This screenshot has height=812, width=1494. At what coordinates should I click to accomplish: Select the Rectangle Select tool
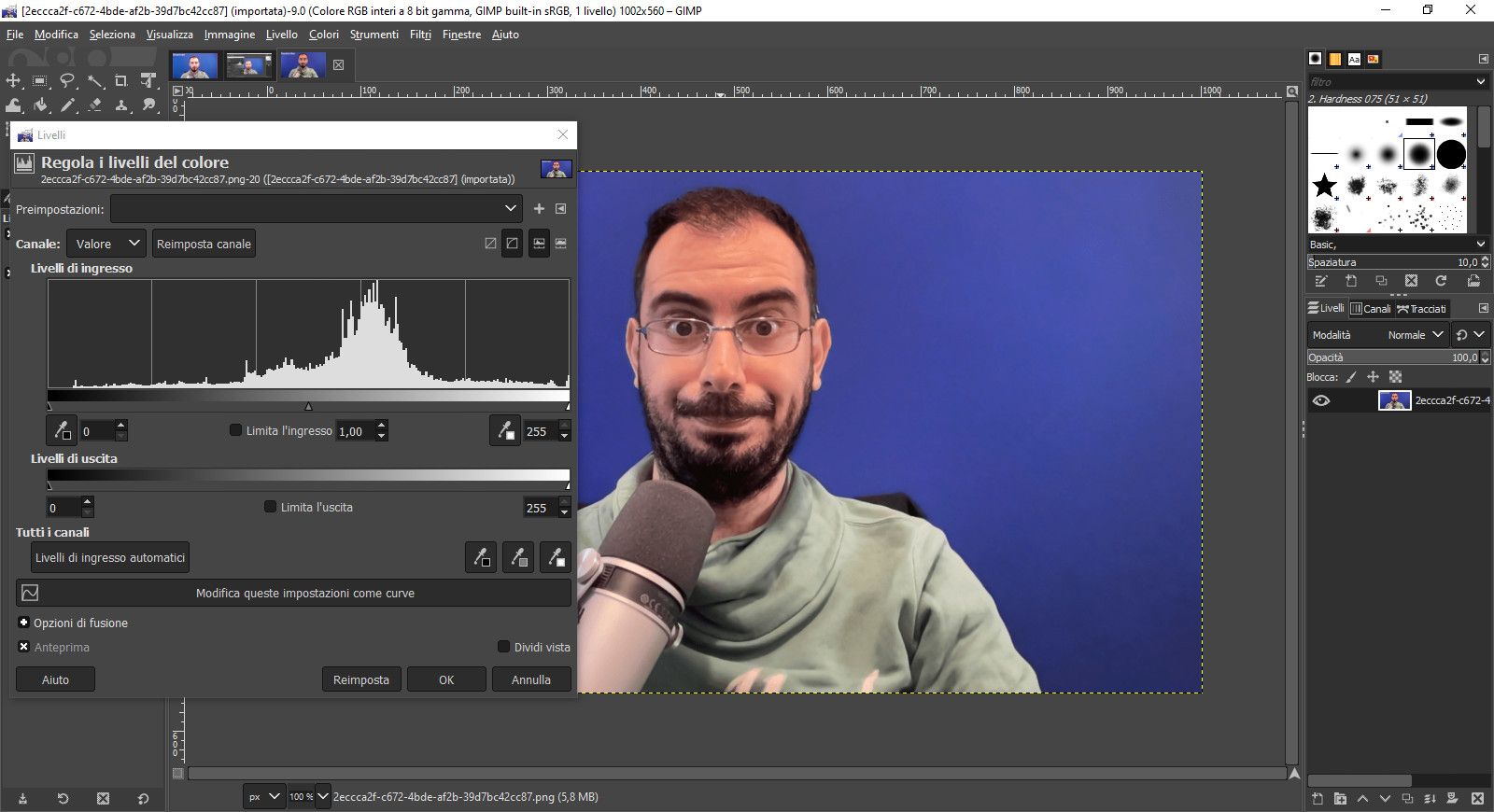point(40,81)
